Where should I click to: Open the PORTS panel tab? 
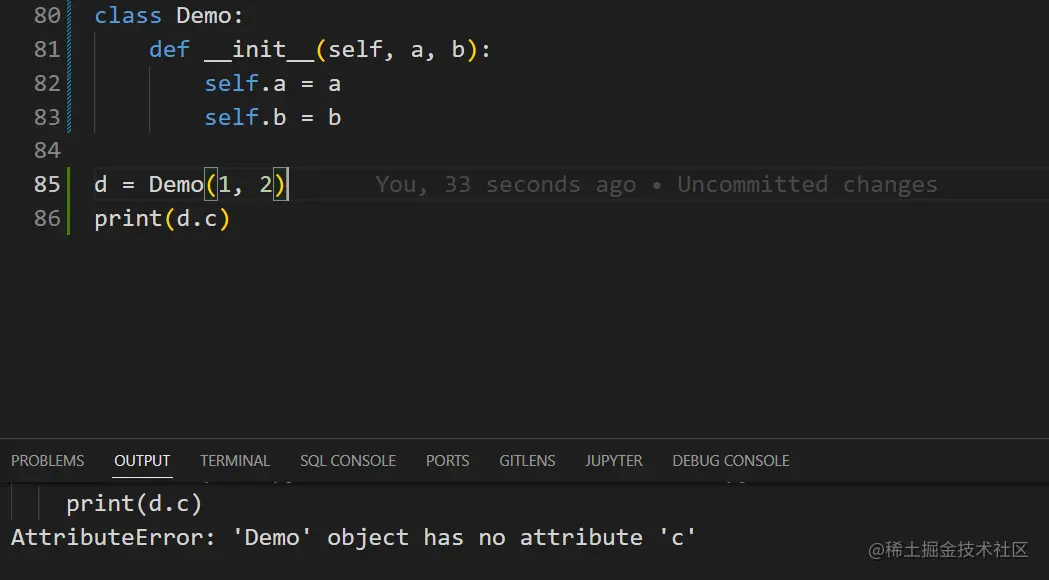(447, 461)
